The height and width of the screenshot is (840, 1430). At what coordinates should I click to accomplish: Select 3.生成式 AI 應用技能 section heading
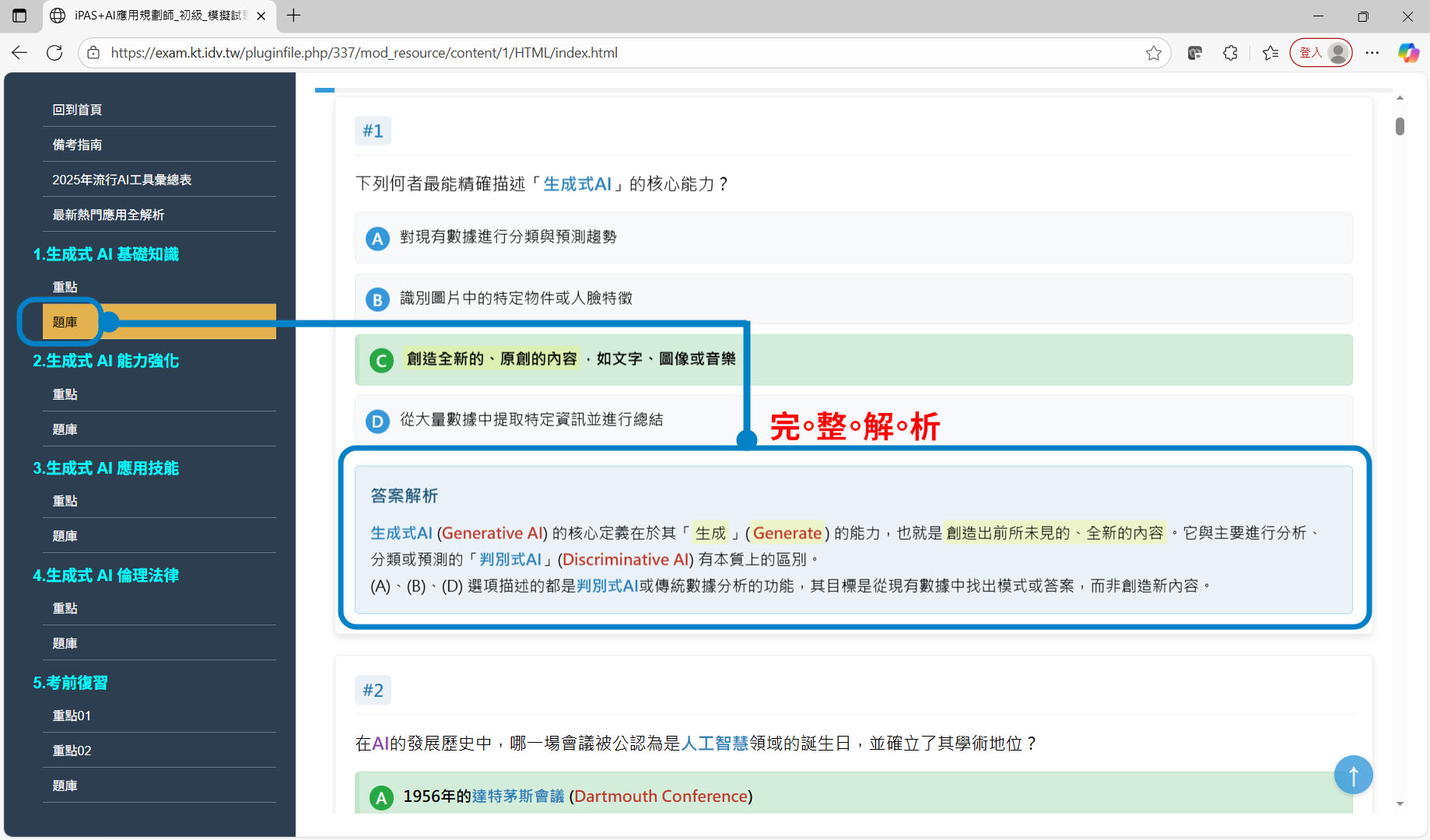pyautogui.click(x=106, y=468)
